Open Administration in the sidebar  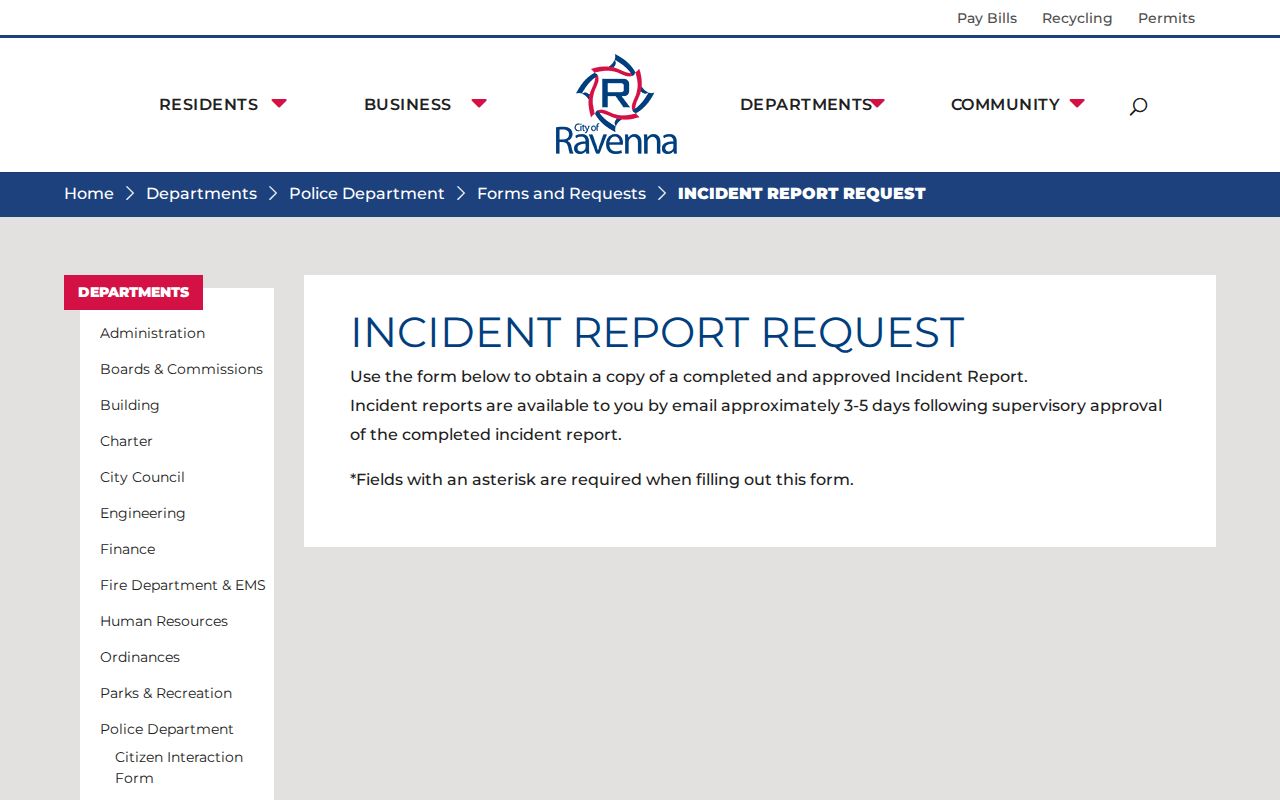click(152, 333)
